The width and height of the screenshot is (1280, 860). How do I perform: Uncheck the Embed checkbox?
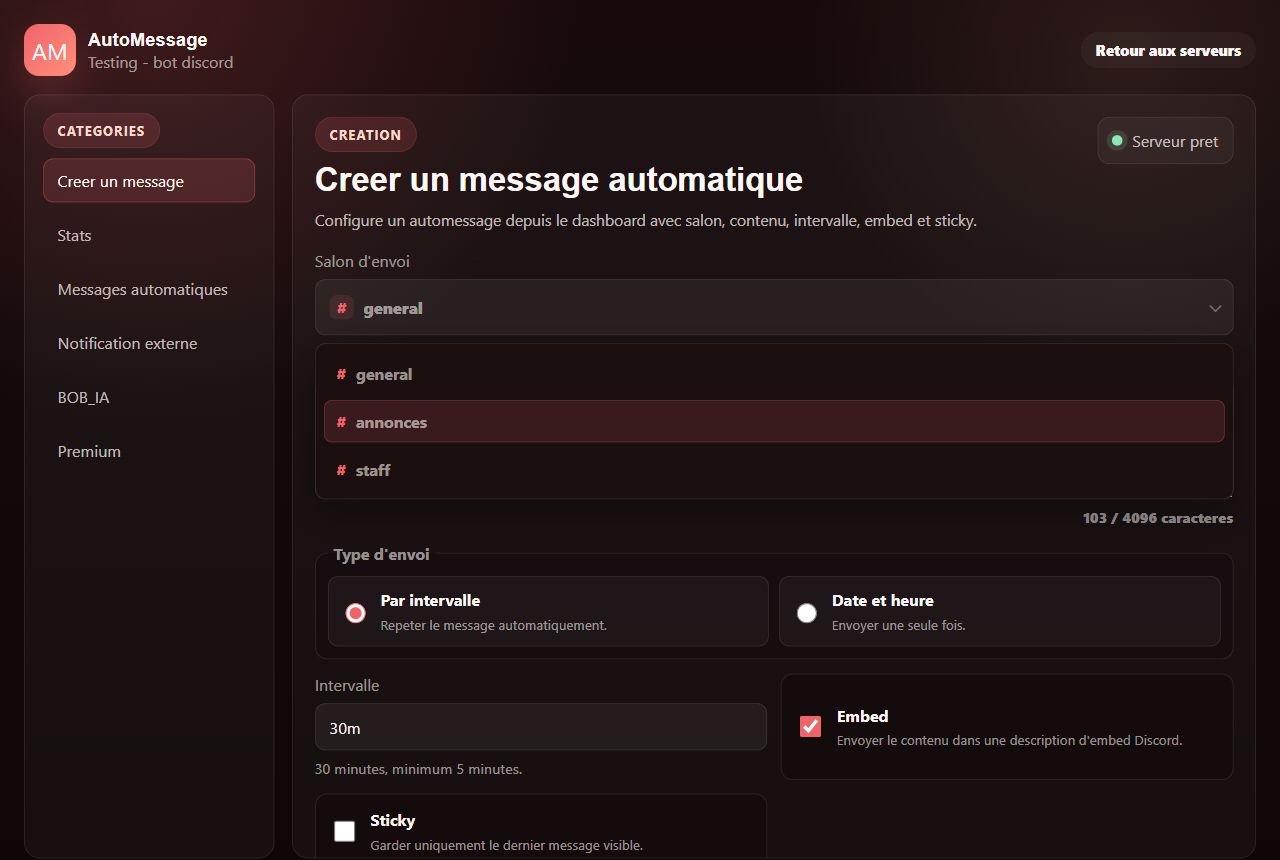pos(811,727)
